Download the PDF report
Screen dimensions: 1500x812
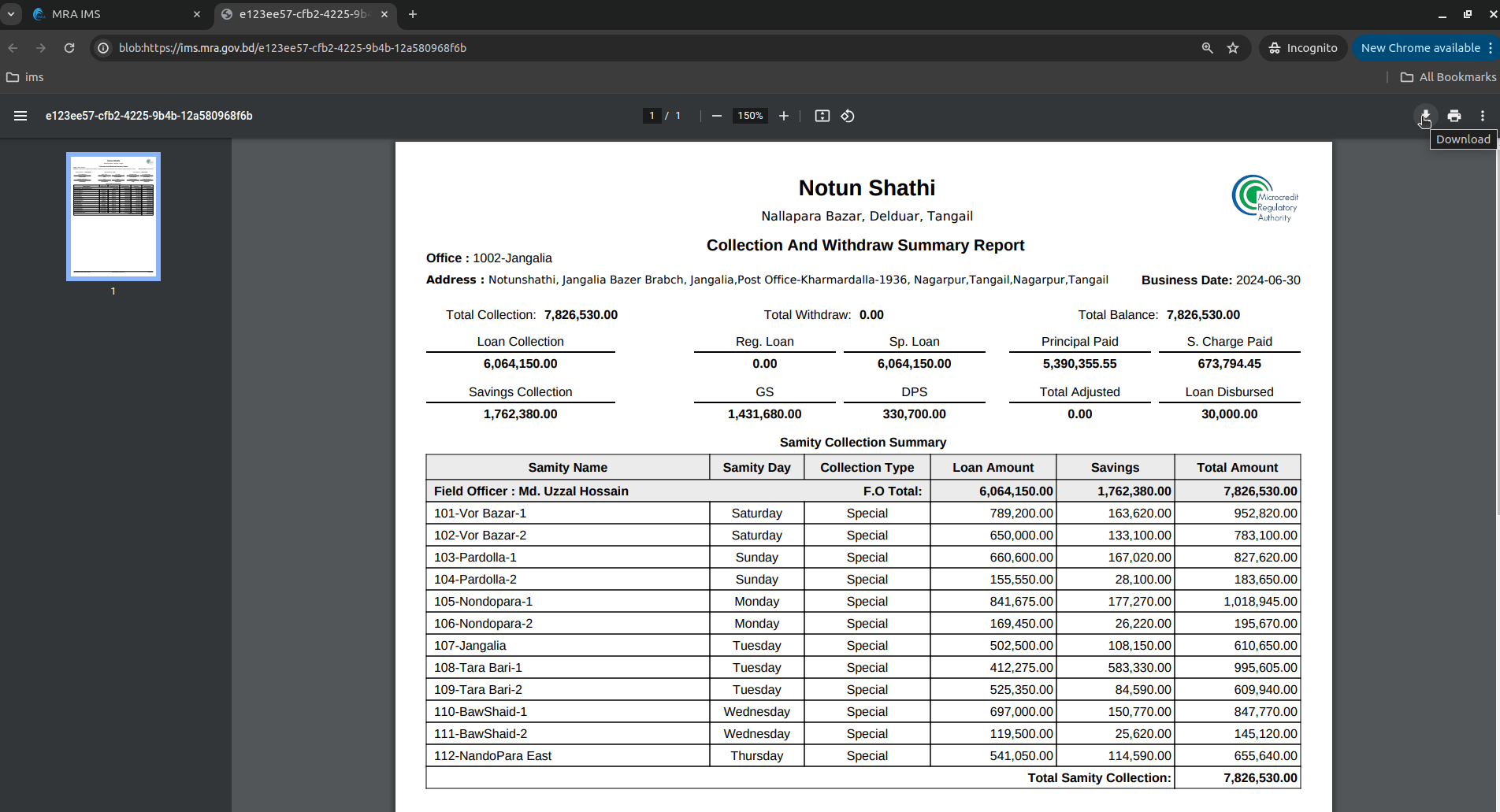coord(1426,116)
